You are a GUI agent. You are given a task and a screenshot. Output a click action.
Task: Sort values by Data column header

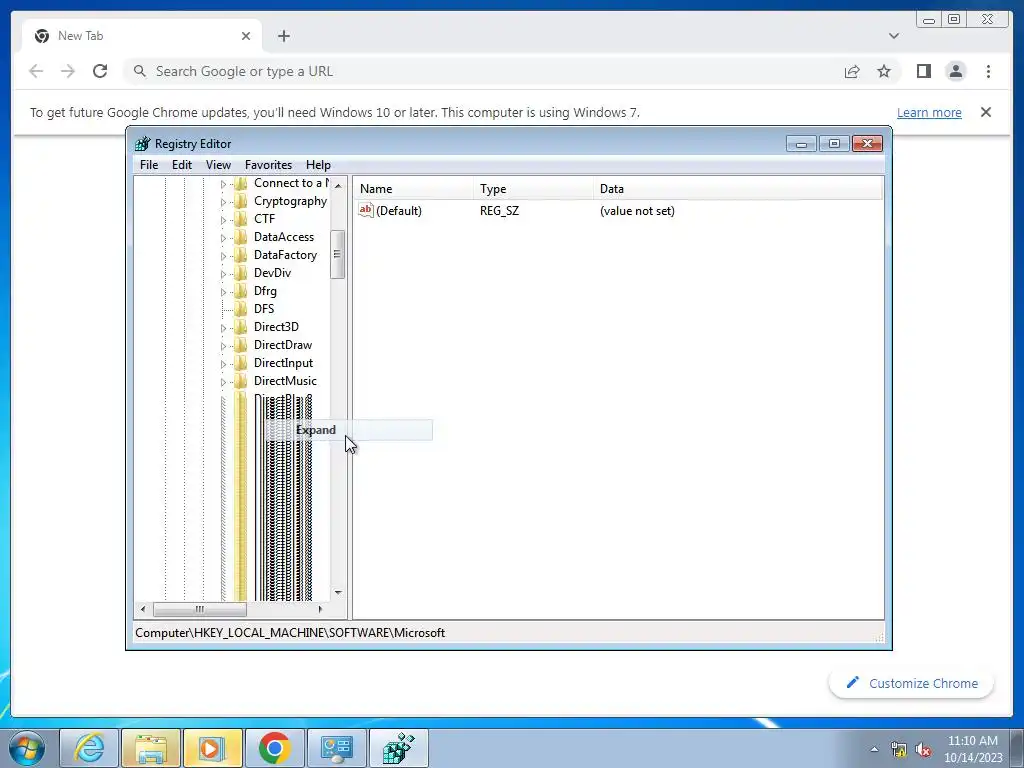pos(738,189)
